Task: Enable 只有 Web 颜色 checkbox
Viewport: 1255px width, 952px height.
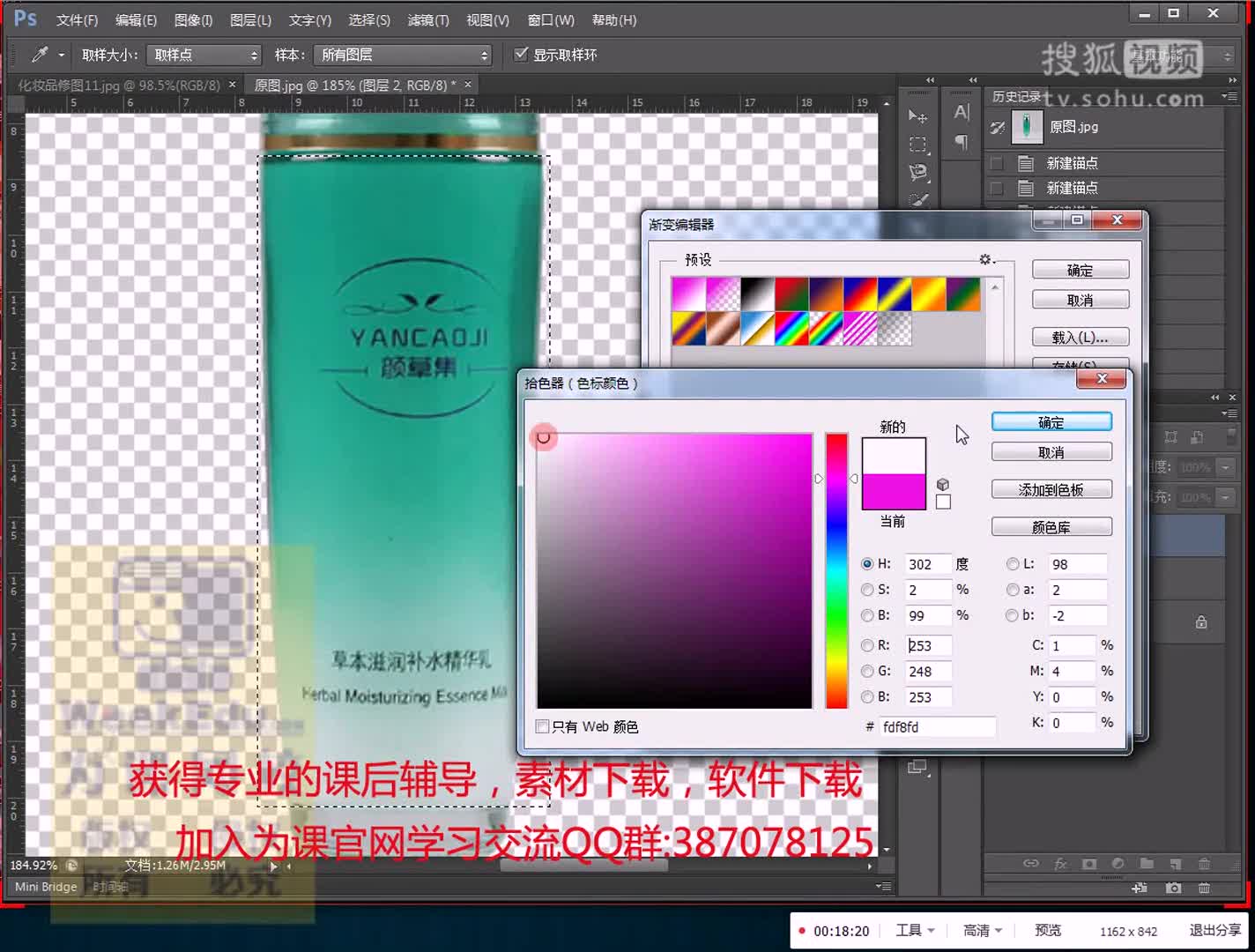Action: (542, 726)
